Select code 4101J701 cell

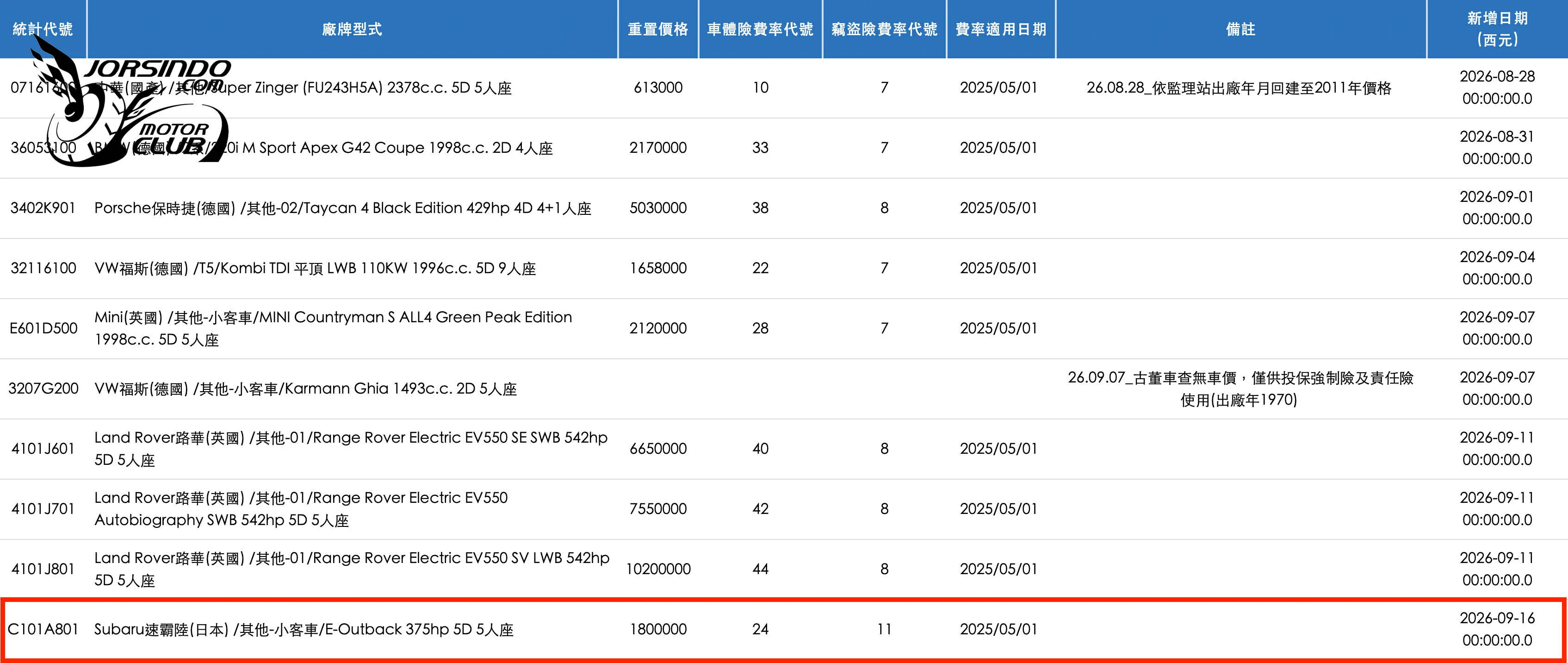pos(43,509)
